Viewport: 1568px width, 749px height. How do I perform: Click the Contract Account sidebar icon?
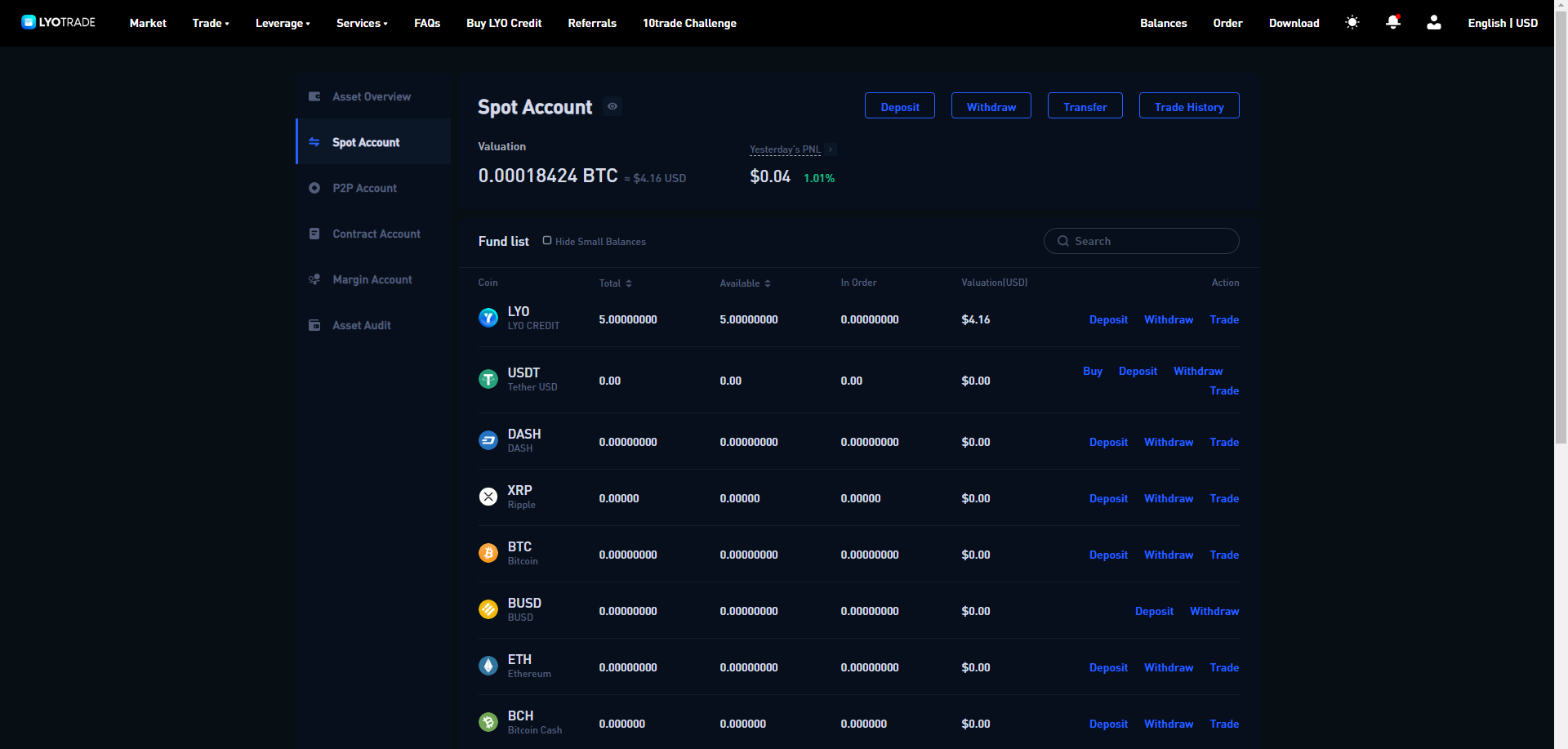(314, 234)
